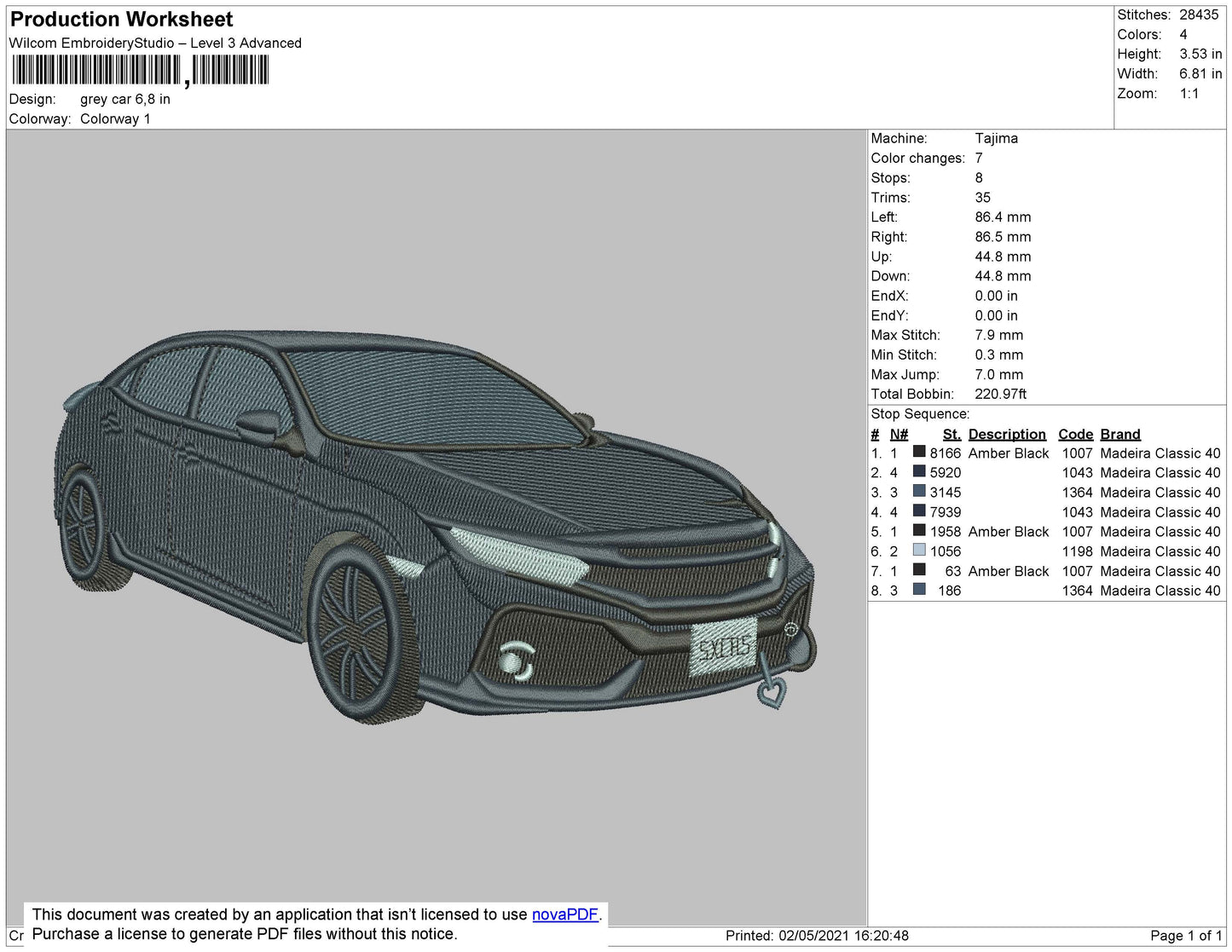Click the Stops value 8
This screenshot has height=952, width=1232.
pos(979,177)
